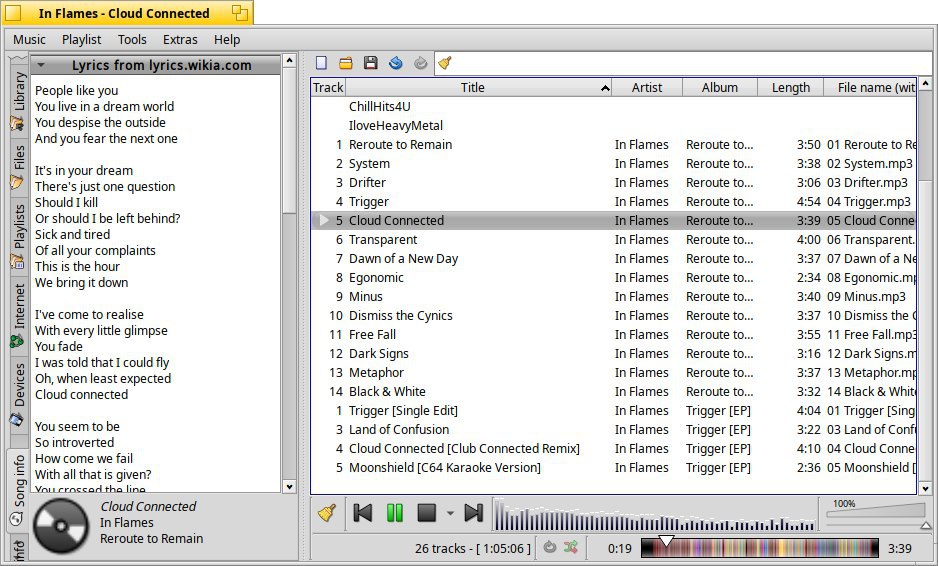This screenshot has width=938, height=566.
Task: Open the Playlists sidebar tab
Action: [x=18, y=235]
